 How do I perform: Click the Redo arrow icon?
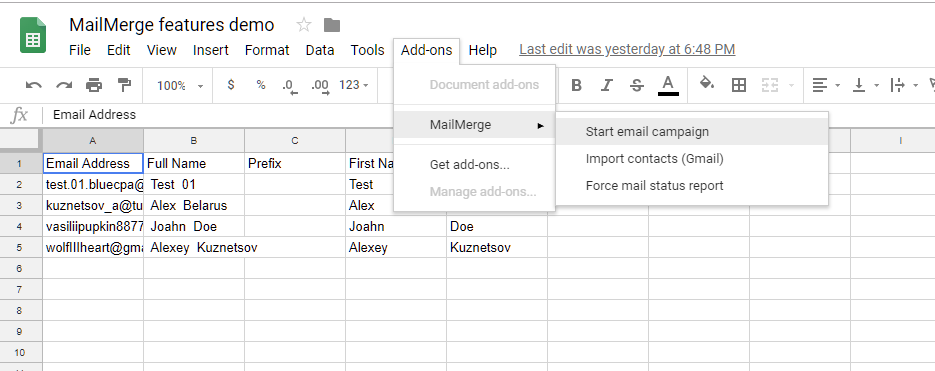[x=64, y=85]
